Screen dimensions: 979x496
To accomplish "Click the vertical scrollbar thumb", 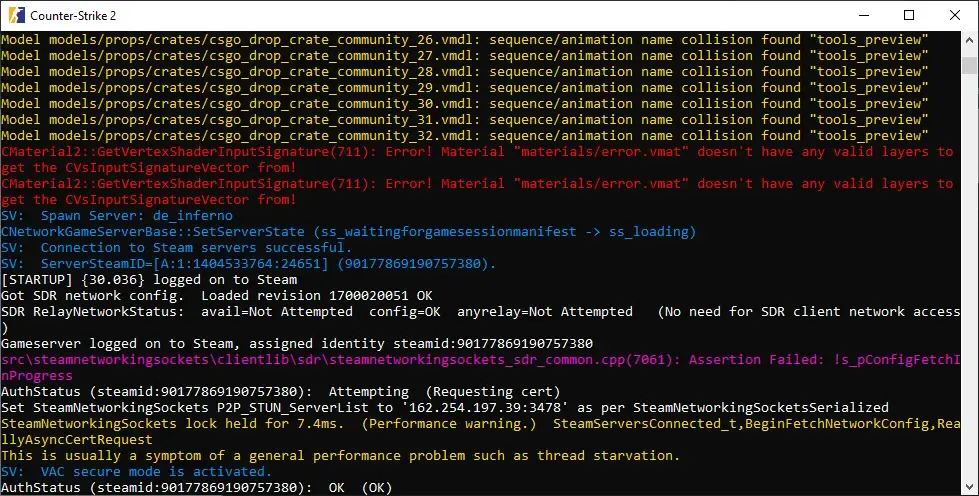I will [x=970, y=65].
